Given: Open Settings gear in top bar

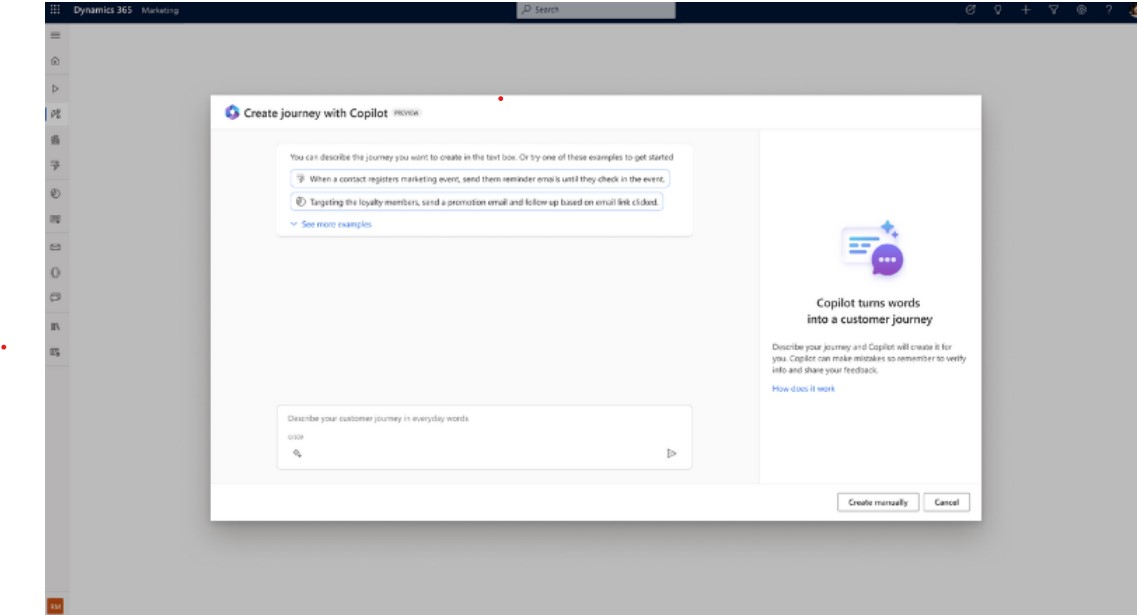Looking at the screenshot, I should pos(1081,10).
